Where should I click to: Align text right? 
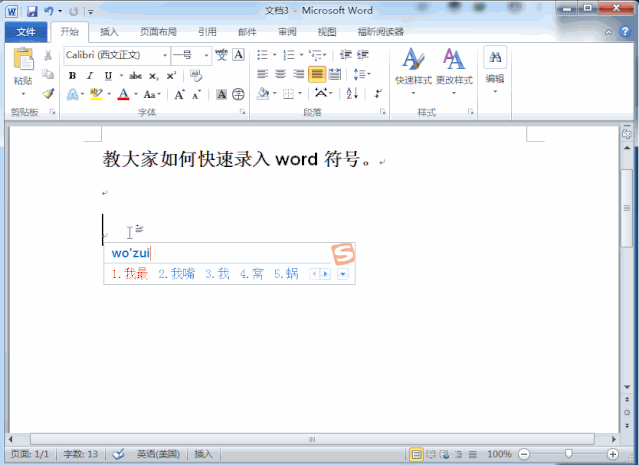coord(299,74)
